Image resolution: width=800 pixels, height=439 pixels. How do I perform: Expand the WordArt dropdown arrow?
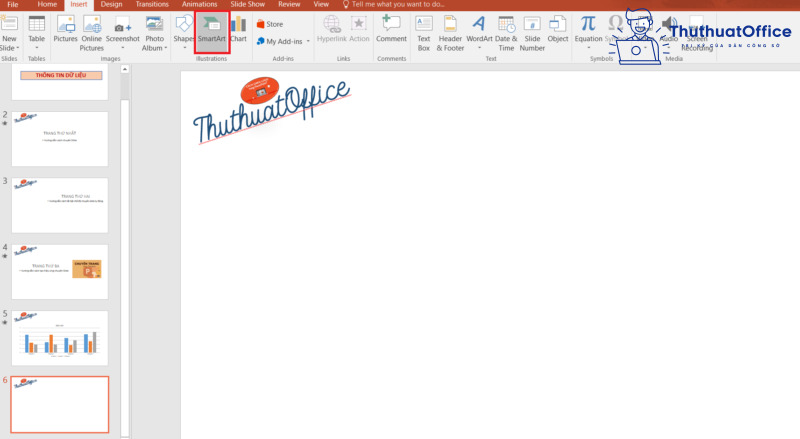coord(479,48)
